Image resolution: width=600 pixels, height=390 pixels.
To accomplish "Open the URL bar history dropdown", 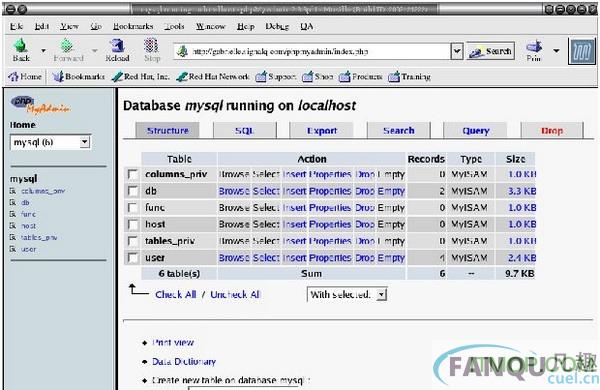I will [x=457, y=51].
